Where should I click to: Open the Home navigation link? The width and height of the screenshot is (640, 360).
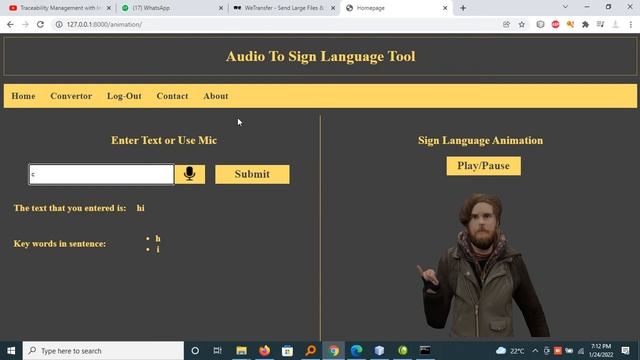pyautogui.click(x=23, y=96)
